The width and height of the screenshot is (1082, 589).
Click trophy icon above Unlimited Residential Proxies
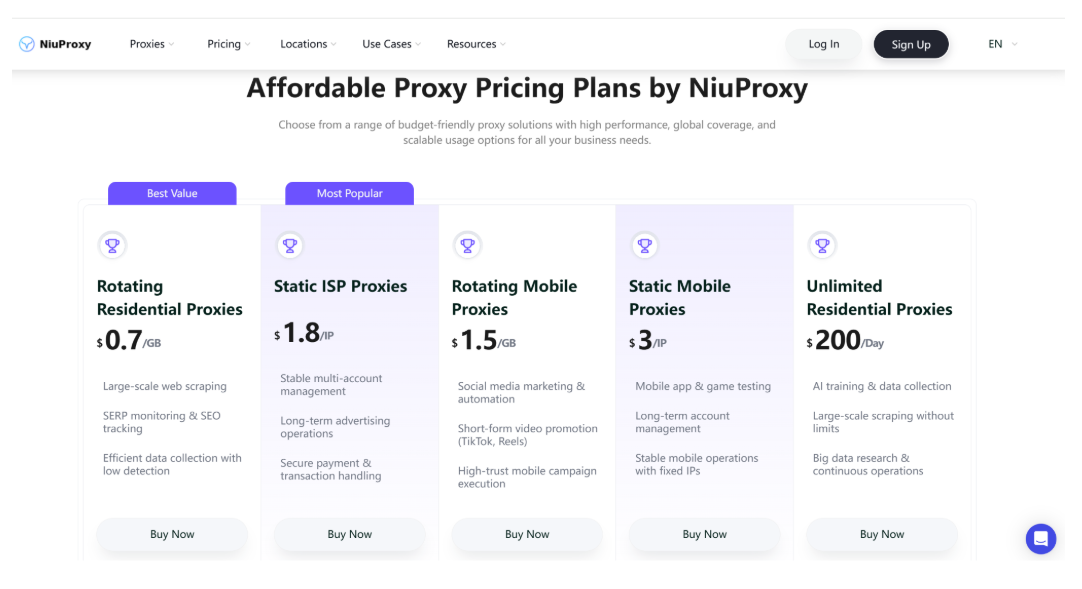click(822, 245)
